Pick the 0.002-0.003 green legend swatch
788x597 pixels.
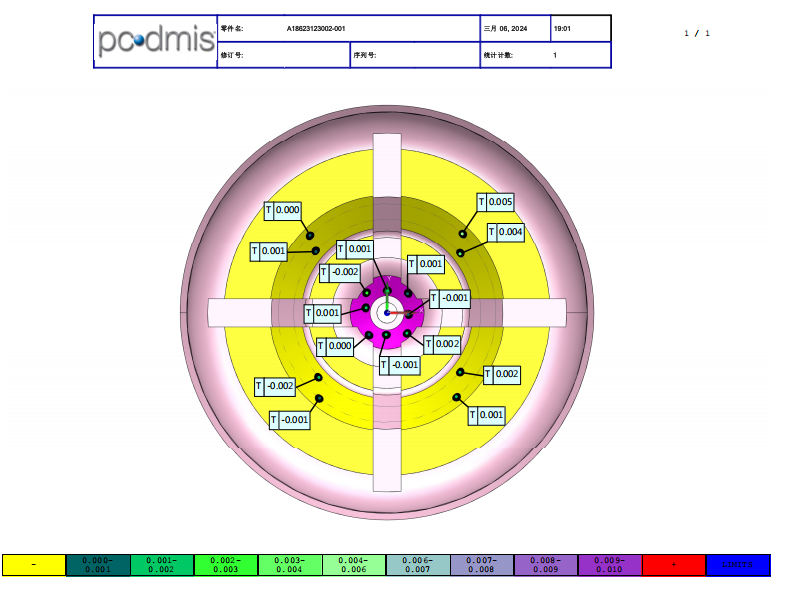pyautogui.click(x=226, y=565)
